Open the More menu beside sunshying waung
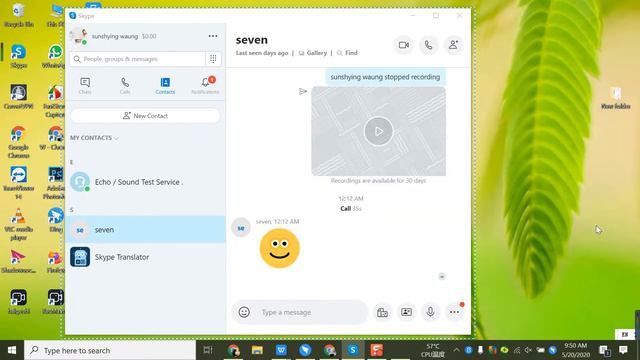640x360 pixels. 213,36
